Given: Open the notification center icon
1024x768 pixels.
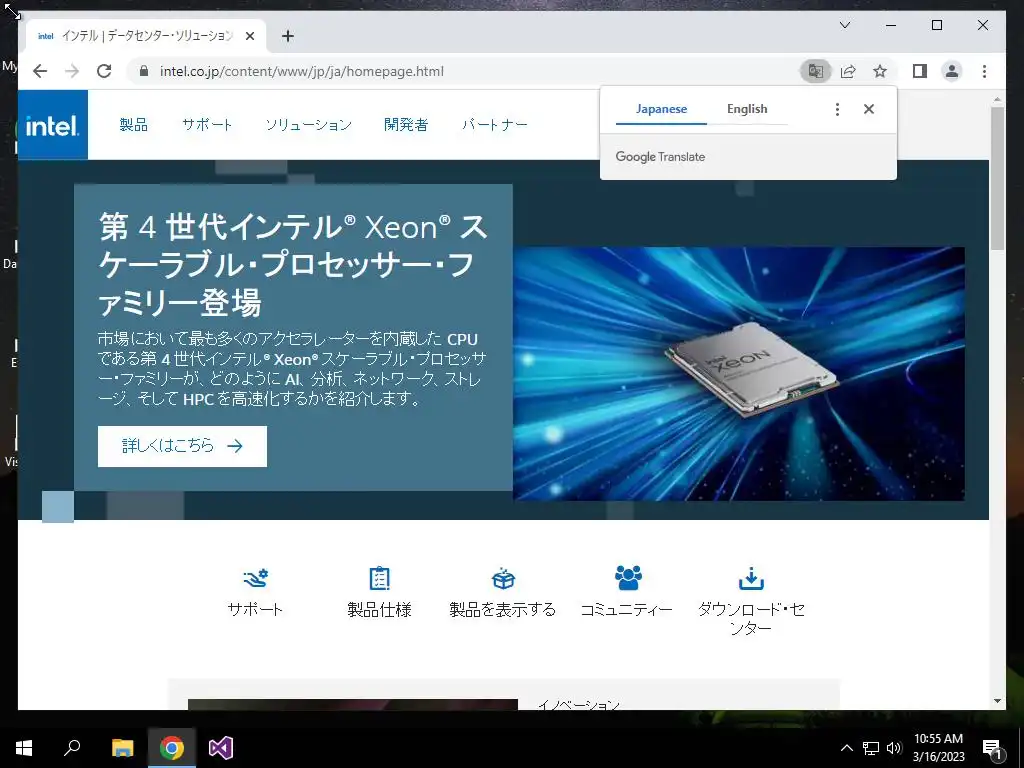Looking at the screenshot, I should [x=991, y=748].
